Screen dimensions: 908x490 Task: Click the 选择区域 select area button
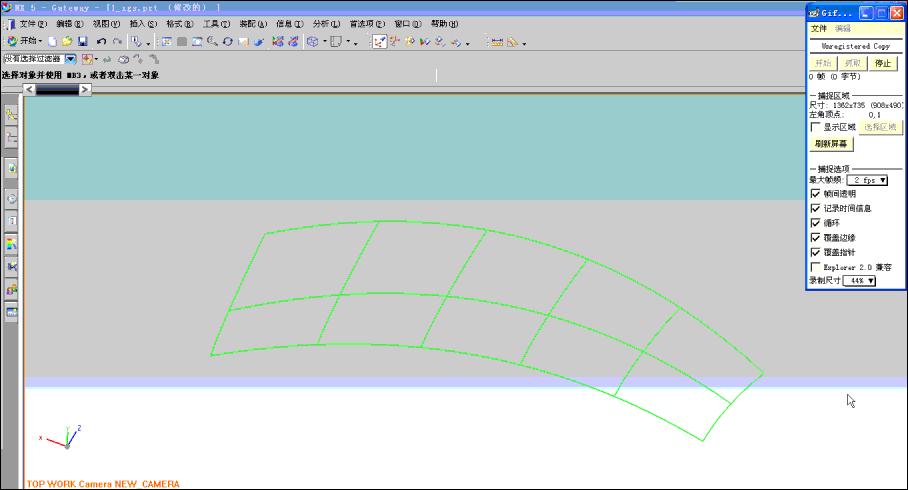(880, 127)
